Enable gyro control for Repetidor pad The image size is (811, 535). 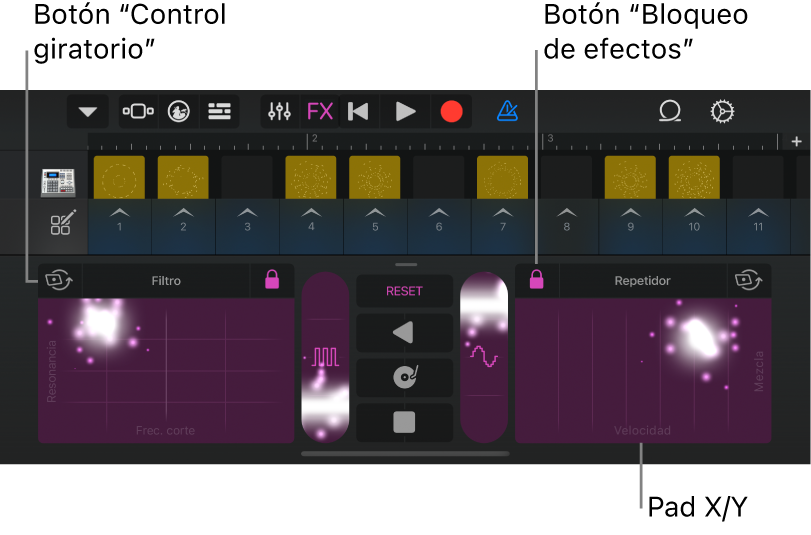tap(749, 280)
